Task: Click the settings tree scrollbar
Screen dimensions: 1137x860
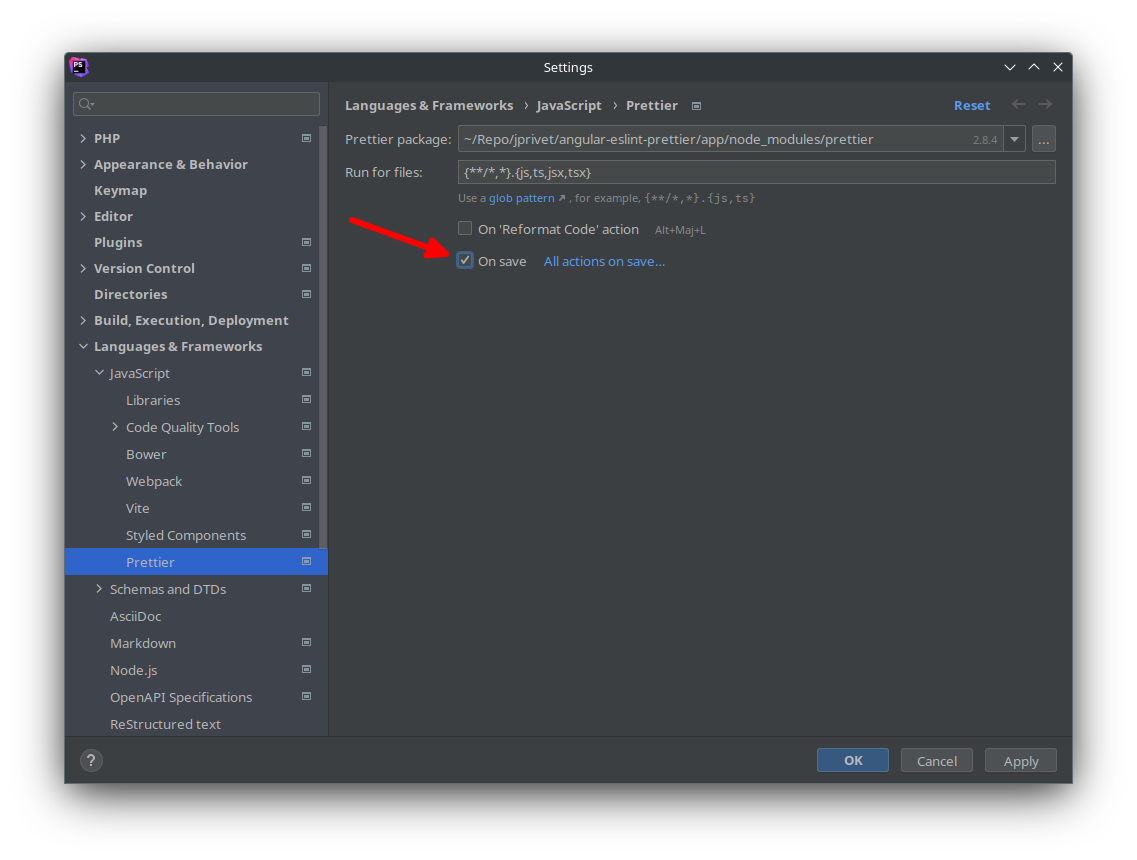Action: click(323, 337)
